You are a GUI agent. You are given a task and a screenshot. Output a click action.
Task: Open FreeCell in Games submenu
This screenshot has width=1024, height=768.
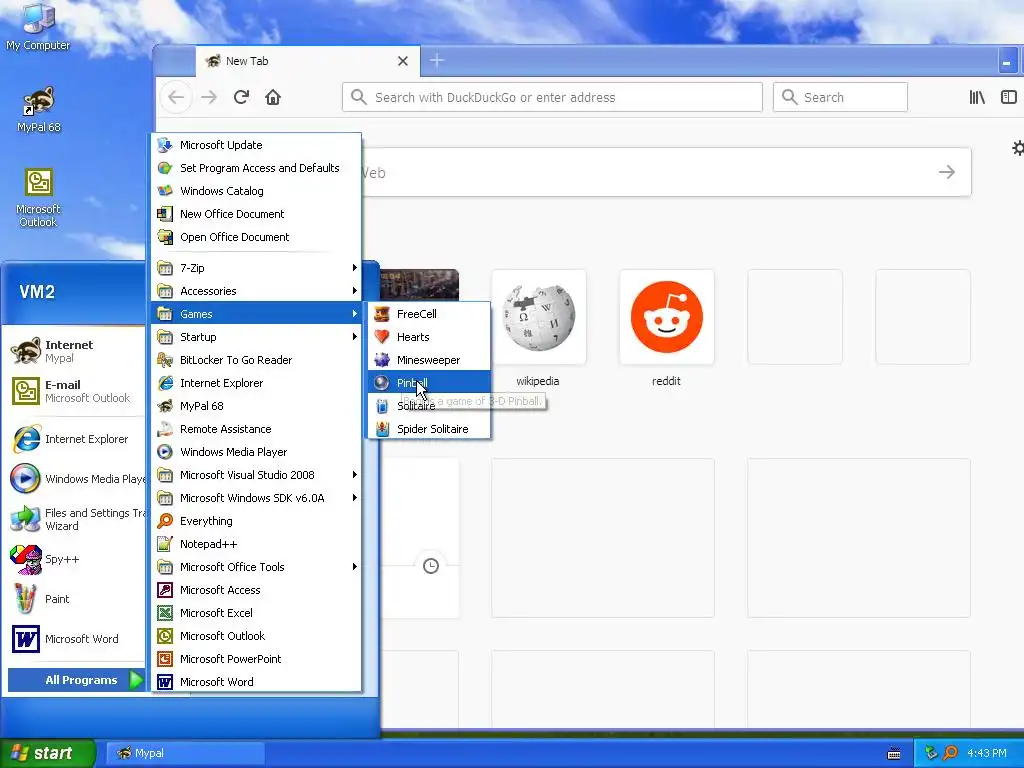point(429,314)
